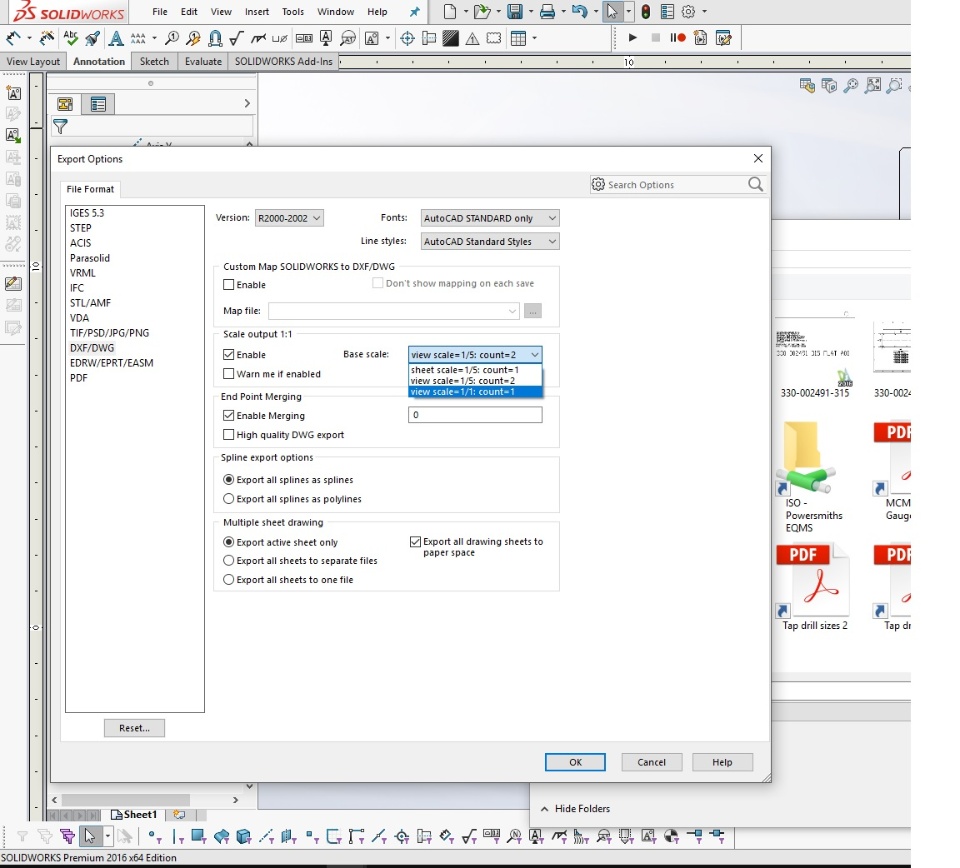
Task: Click the Undo arrow icon
Action: (579, 12)
